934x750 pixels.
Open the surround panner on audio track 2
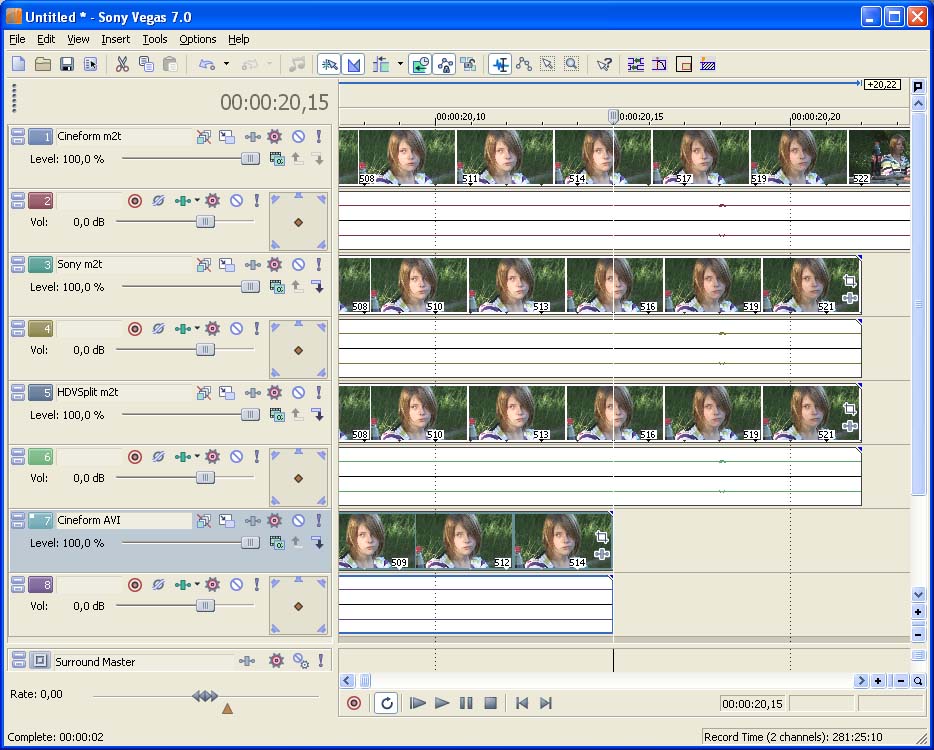pos(298,221)
